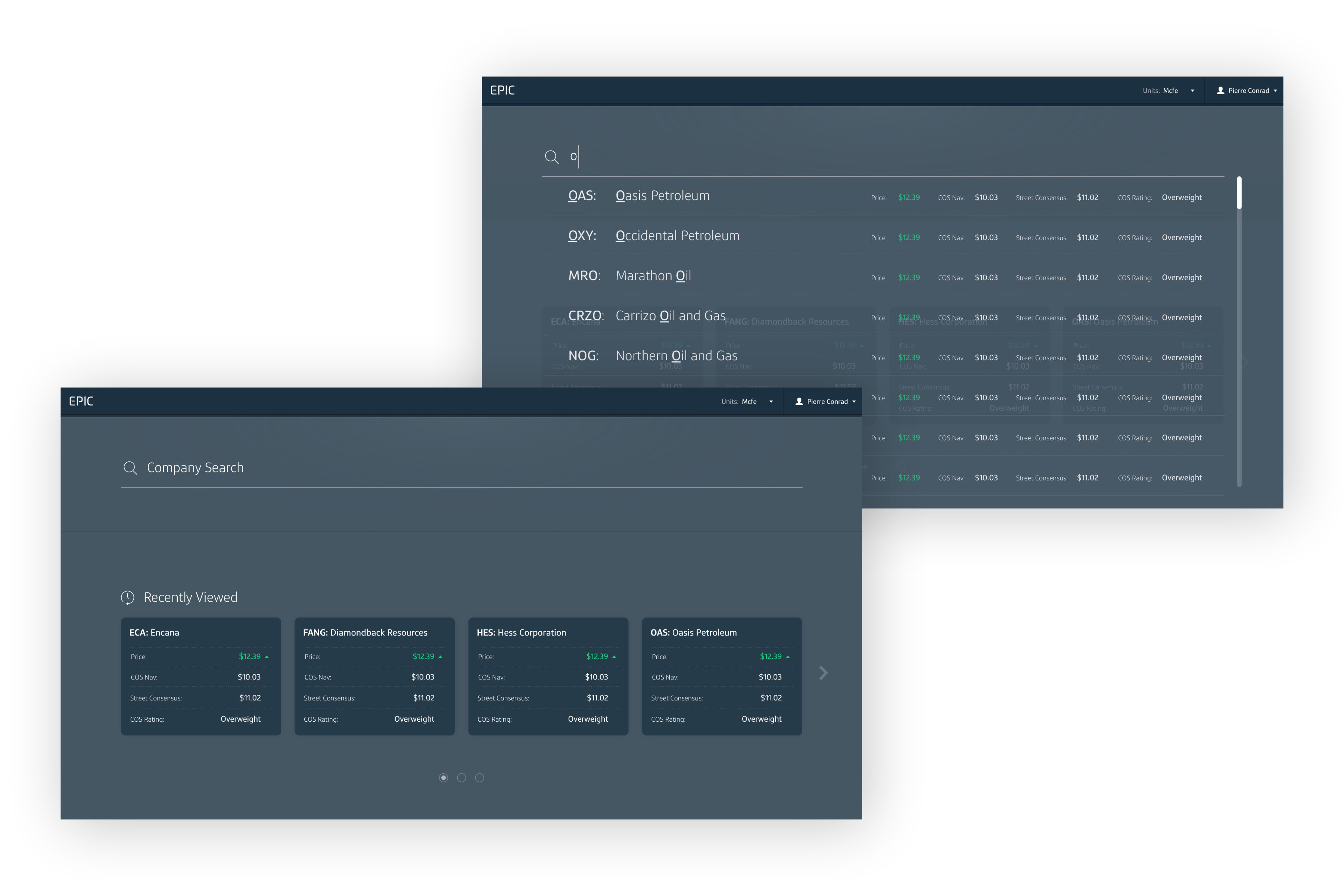Click the user icon beside Pierre Conrad in the front window
1344x896 pixels.
799,402
